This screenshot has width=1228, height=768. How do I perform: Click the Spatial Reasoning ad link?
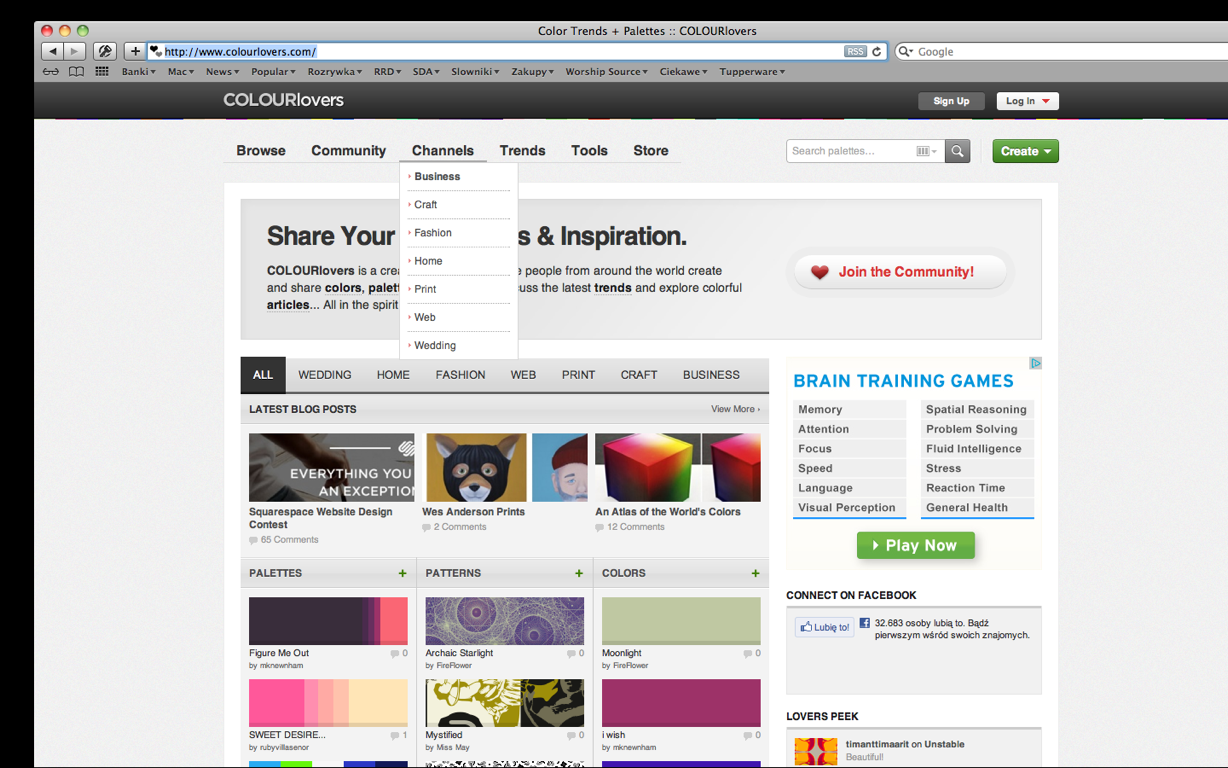click(x=976, y=410)
